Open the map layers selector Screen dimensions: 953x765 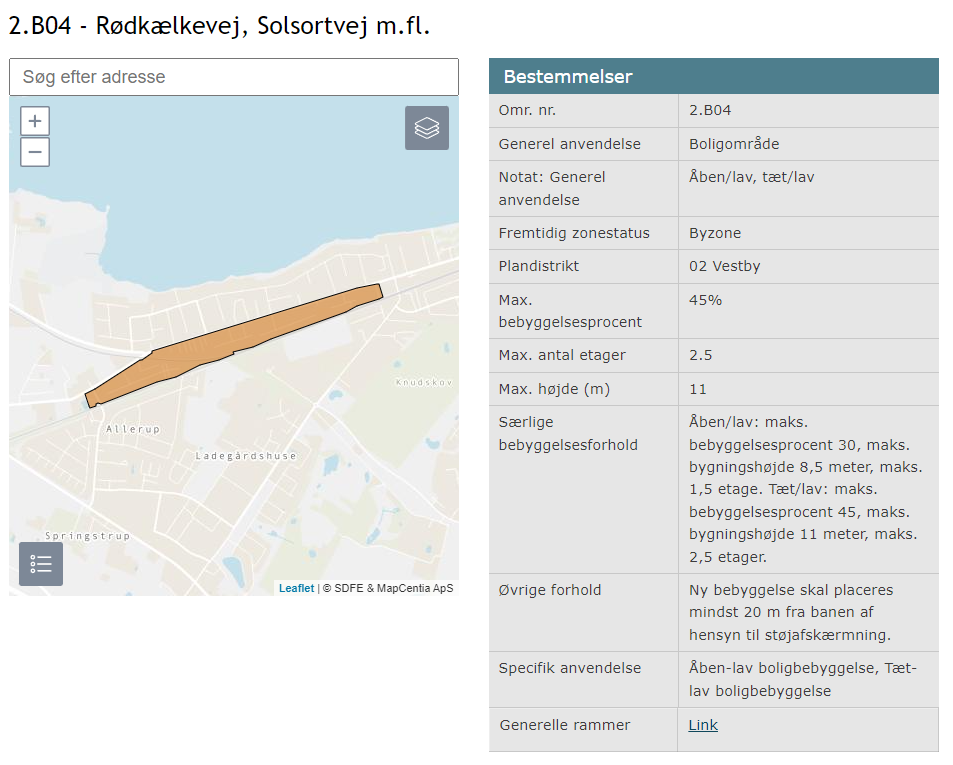click(427, 128)
